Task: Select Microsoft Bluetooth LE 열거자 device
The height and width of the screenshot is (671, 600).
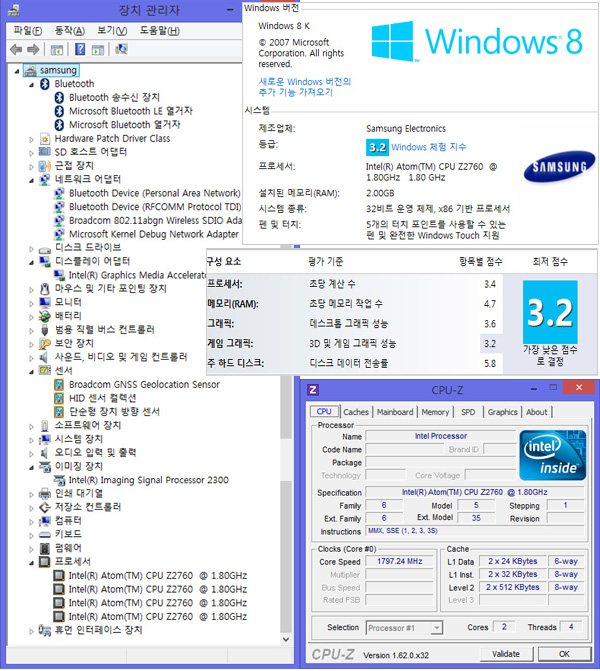Action: click(131, 111)
